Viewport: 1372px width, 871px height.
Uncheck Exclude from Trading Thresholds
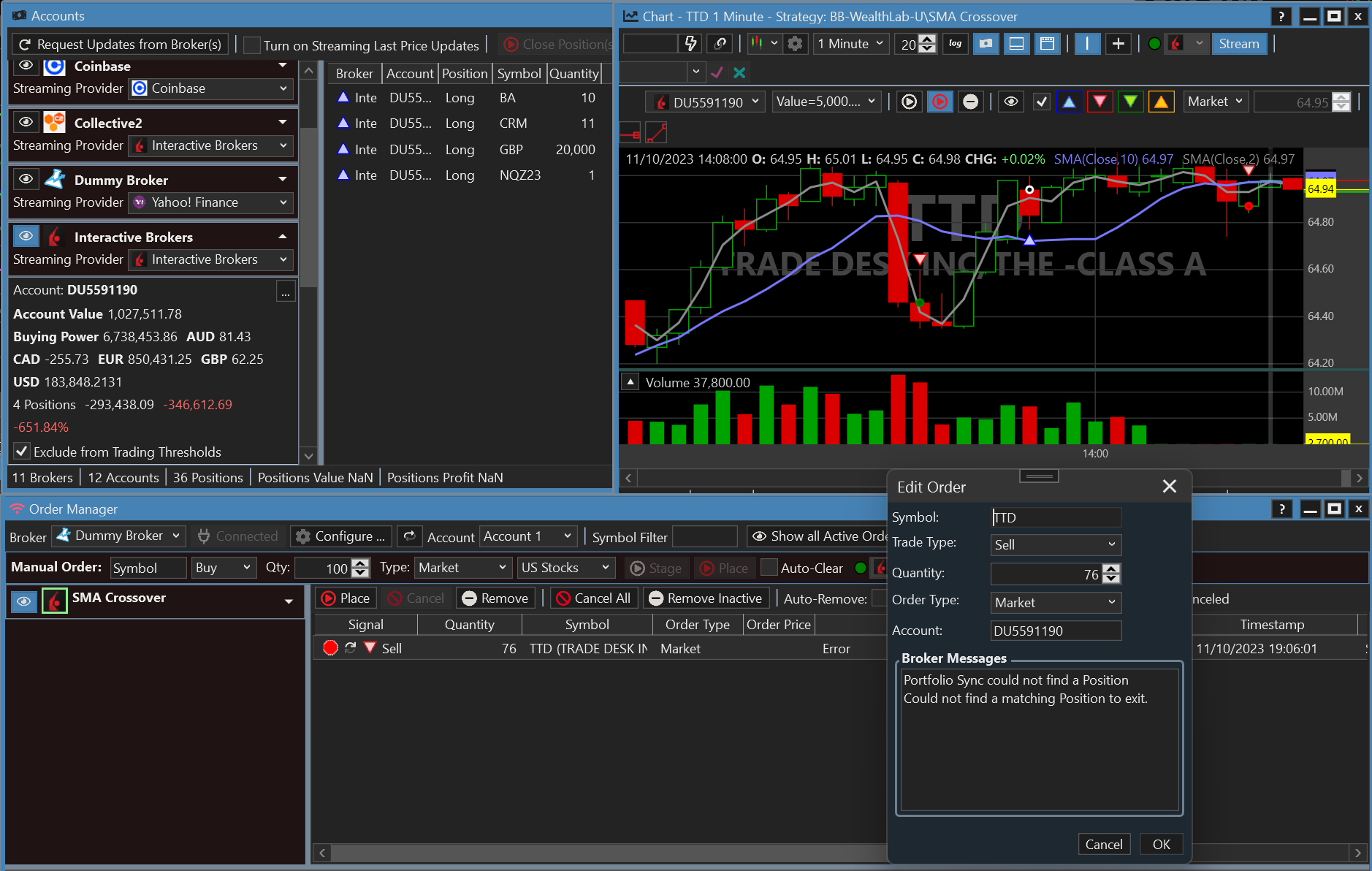(x=22, y=452)
